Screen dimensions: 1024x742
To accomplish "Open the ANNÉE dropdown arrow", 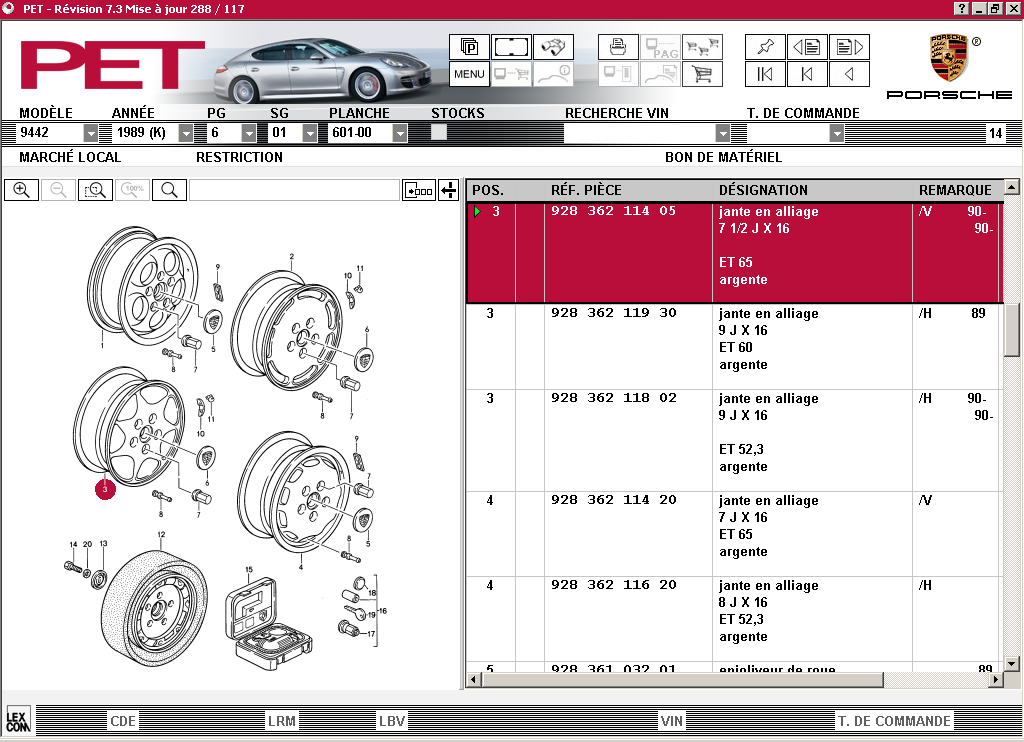I will coord(186,133).
